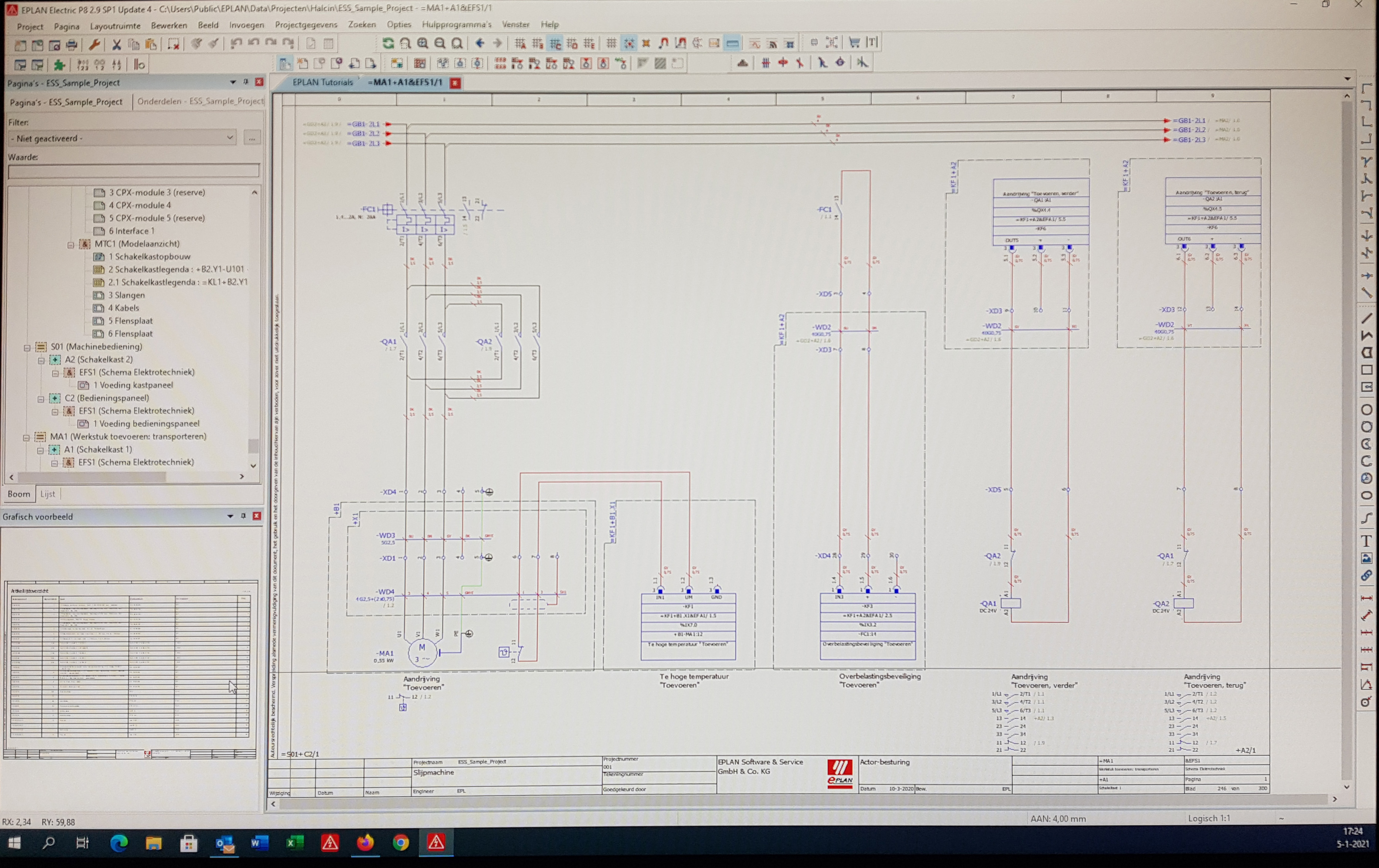
Task: Open Excel from the taskbar
Action: tap(295, 843)
